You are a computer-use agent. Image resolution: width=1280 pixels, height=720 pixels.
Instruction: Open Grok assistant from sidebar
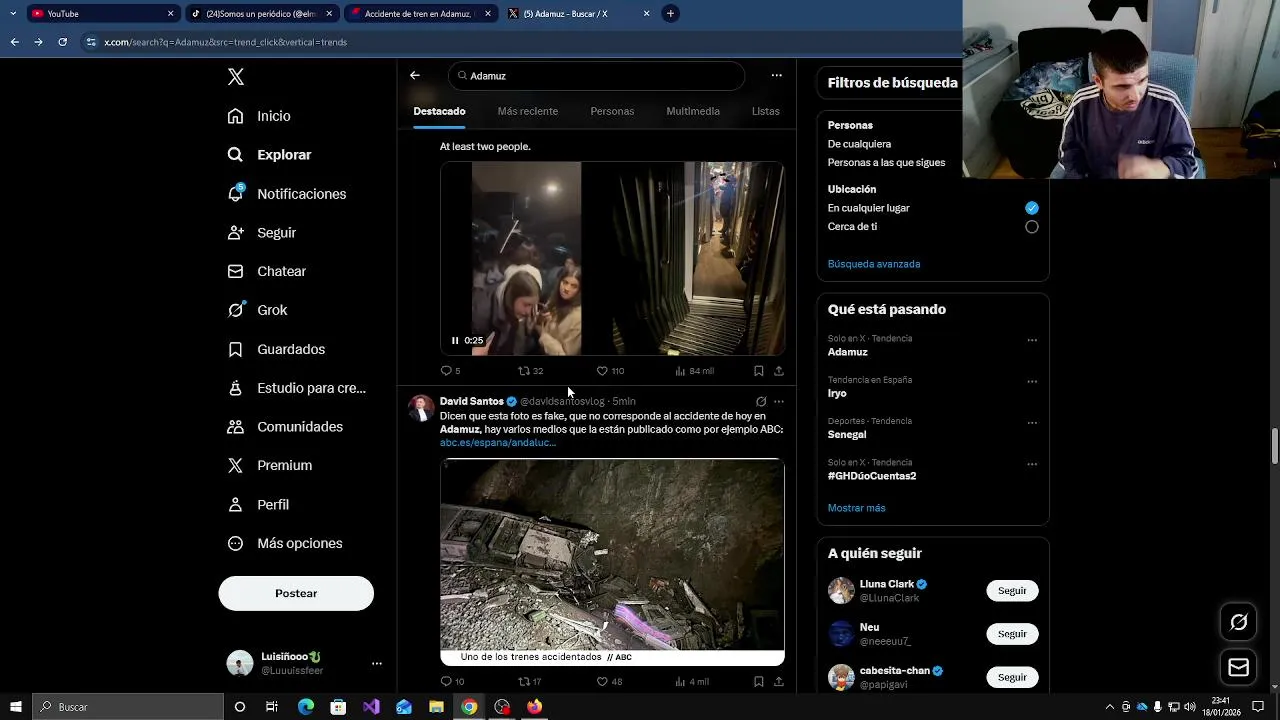(257, 310)
